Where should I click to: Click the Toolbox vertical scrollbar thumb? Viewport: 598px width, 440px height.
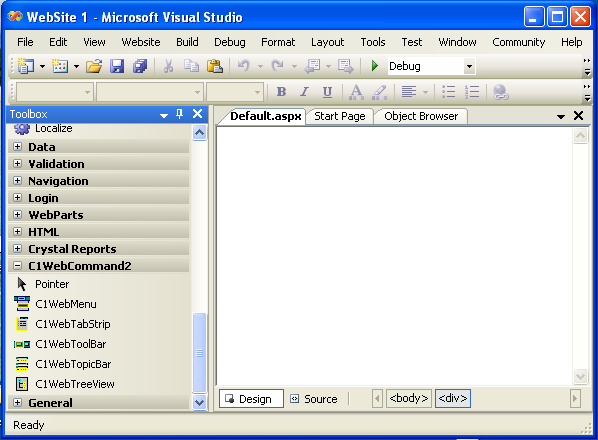pyautogui.click(x=199, y=352)
